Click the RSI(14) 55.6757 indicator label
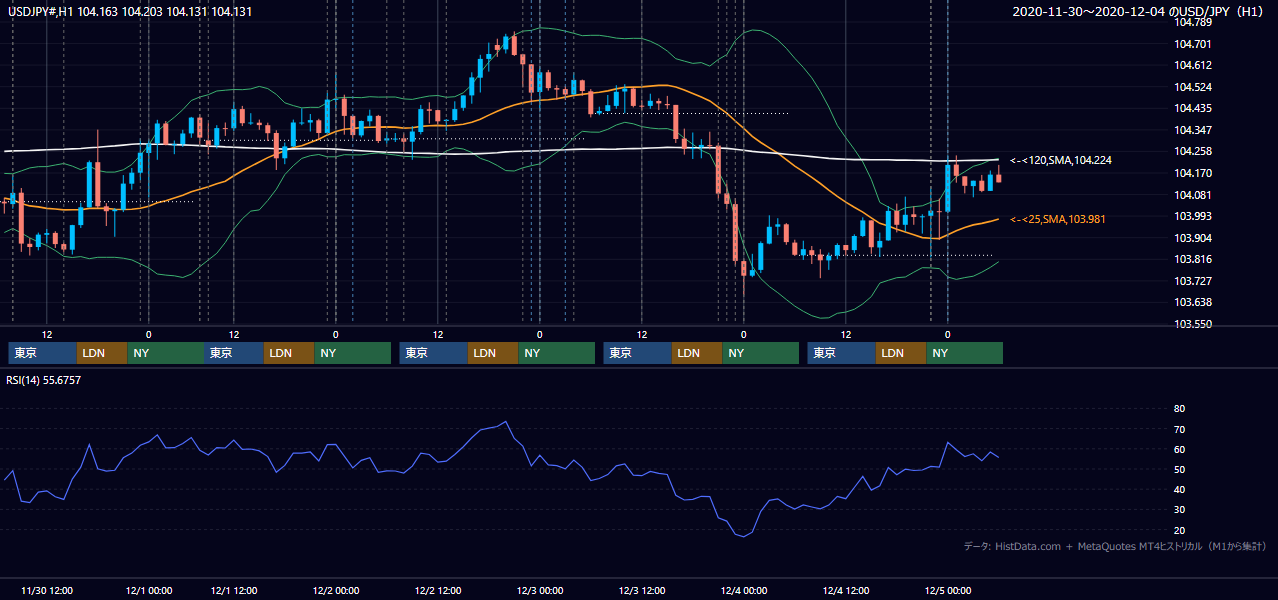 coord(44,380)
